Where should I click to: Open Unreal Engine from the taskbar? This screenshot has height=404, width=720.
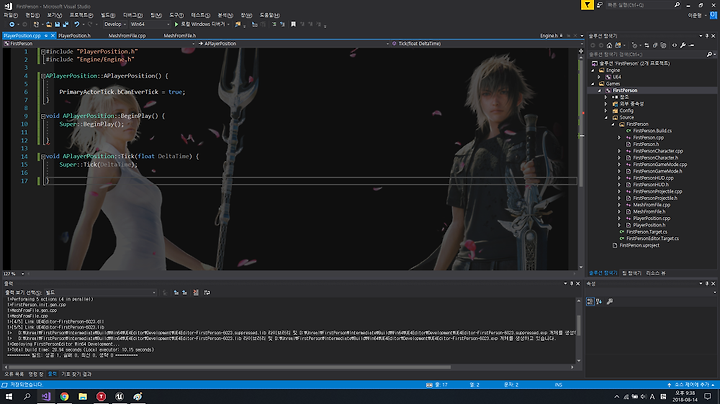(x=119, y=396)
